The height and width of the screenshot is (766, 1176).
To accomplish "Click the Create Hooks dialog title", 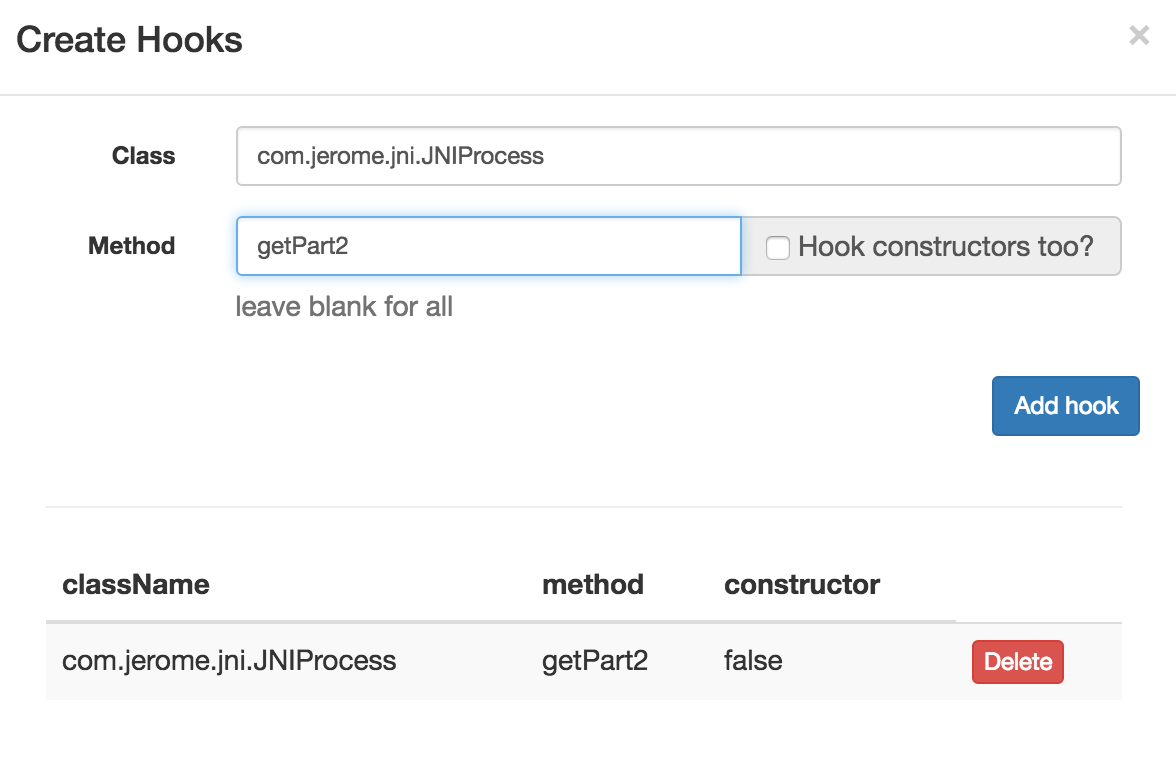I will click(x=129, y=40).
